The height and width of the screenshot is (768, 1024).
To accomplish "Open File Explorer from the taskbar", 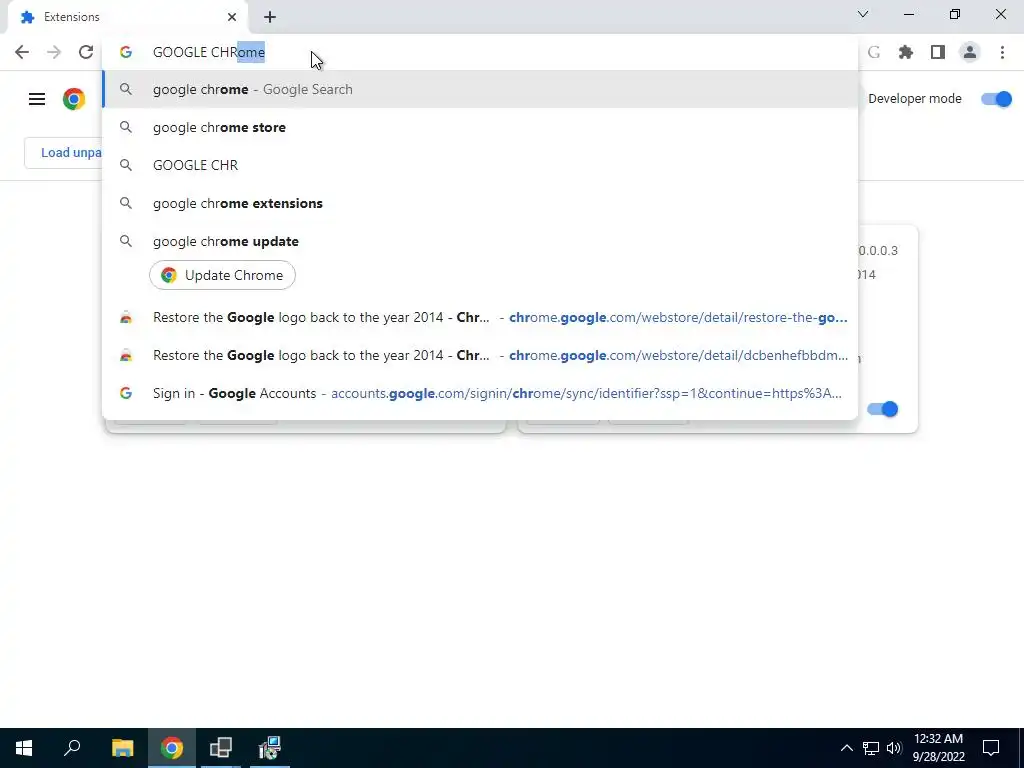I will [122, 748].
